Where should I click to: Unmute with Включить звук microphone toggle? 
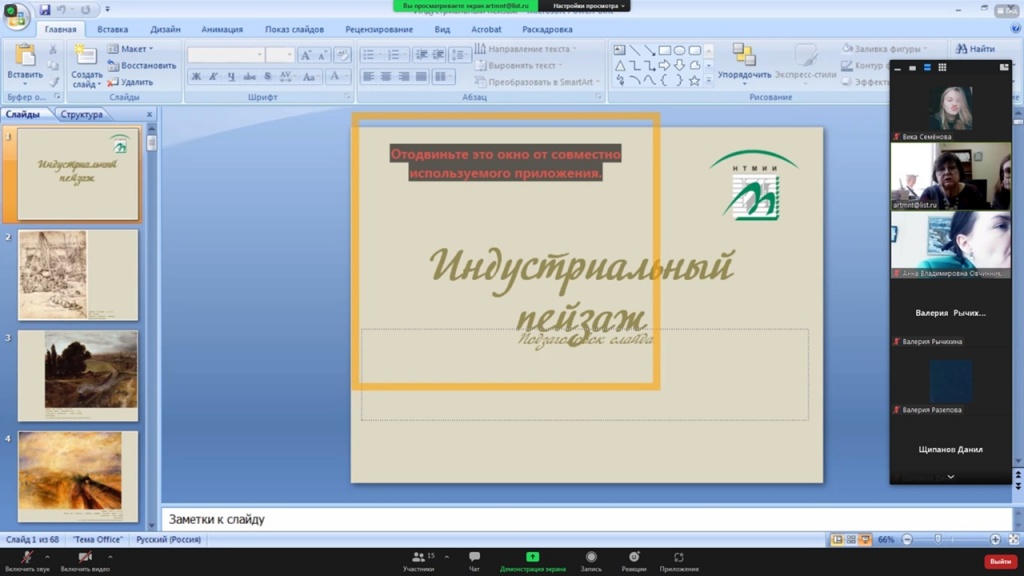pyautogui.click(x=27, y=557)
